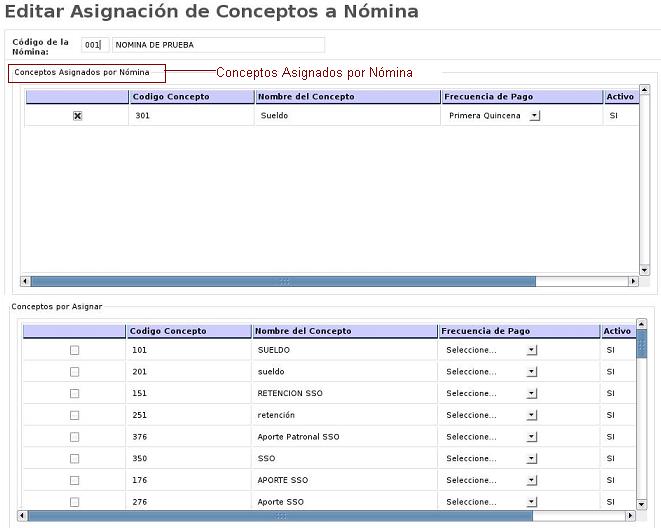Click down scroll arrow in Conceptos por Asignar
The image size is (661, 528).
click(x=641, y=505)
